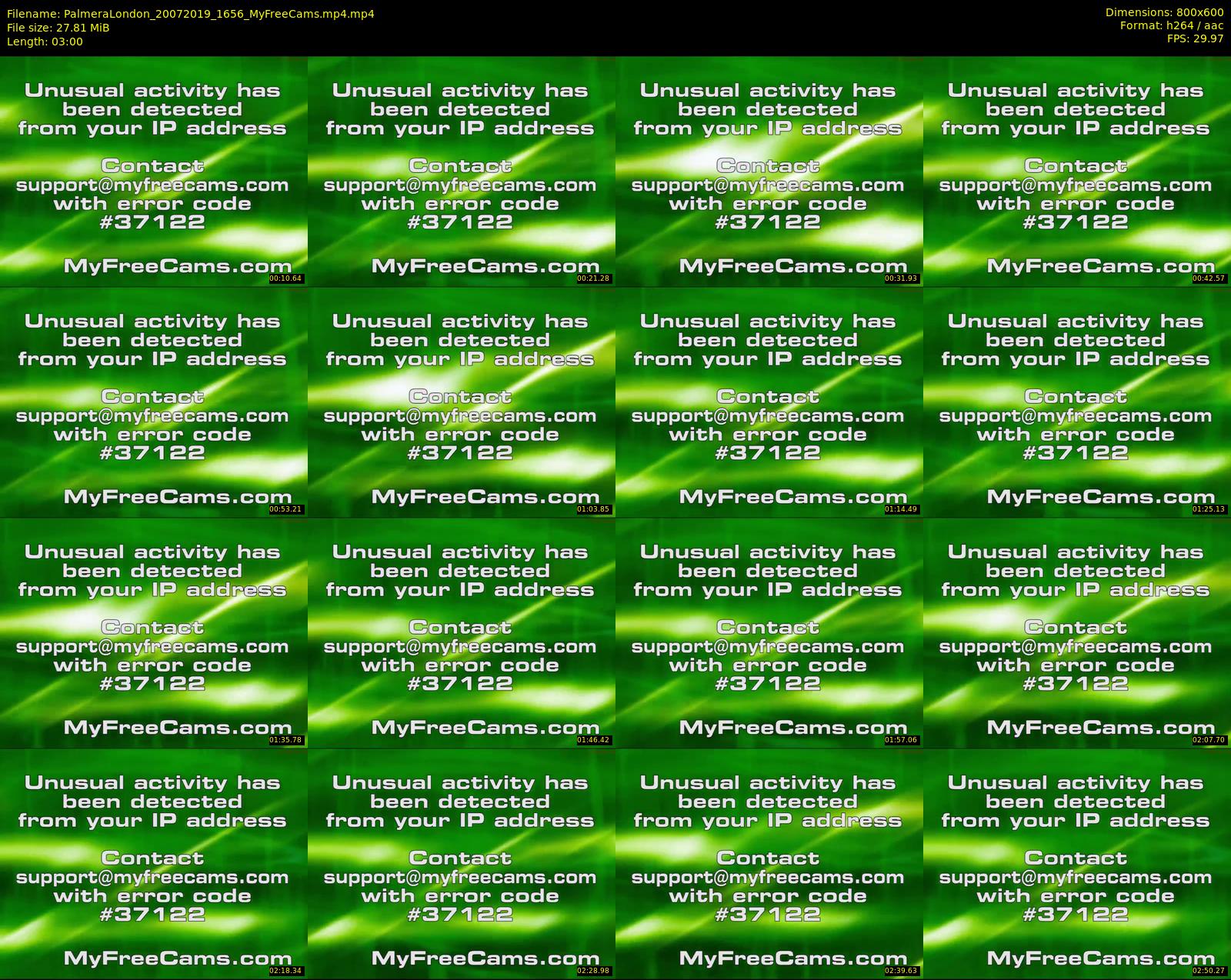Choose the frame thumbnail at 01:57.06
This screenshot has height=980, width=1231.
coord(769,633)
